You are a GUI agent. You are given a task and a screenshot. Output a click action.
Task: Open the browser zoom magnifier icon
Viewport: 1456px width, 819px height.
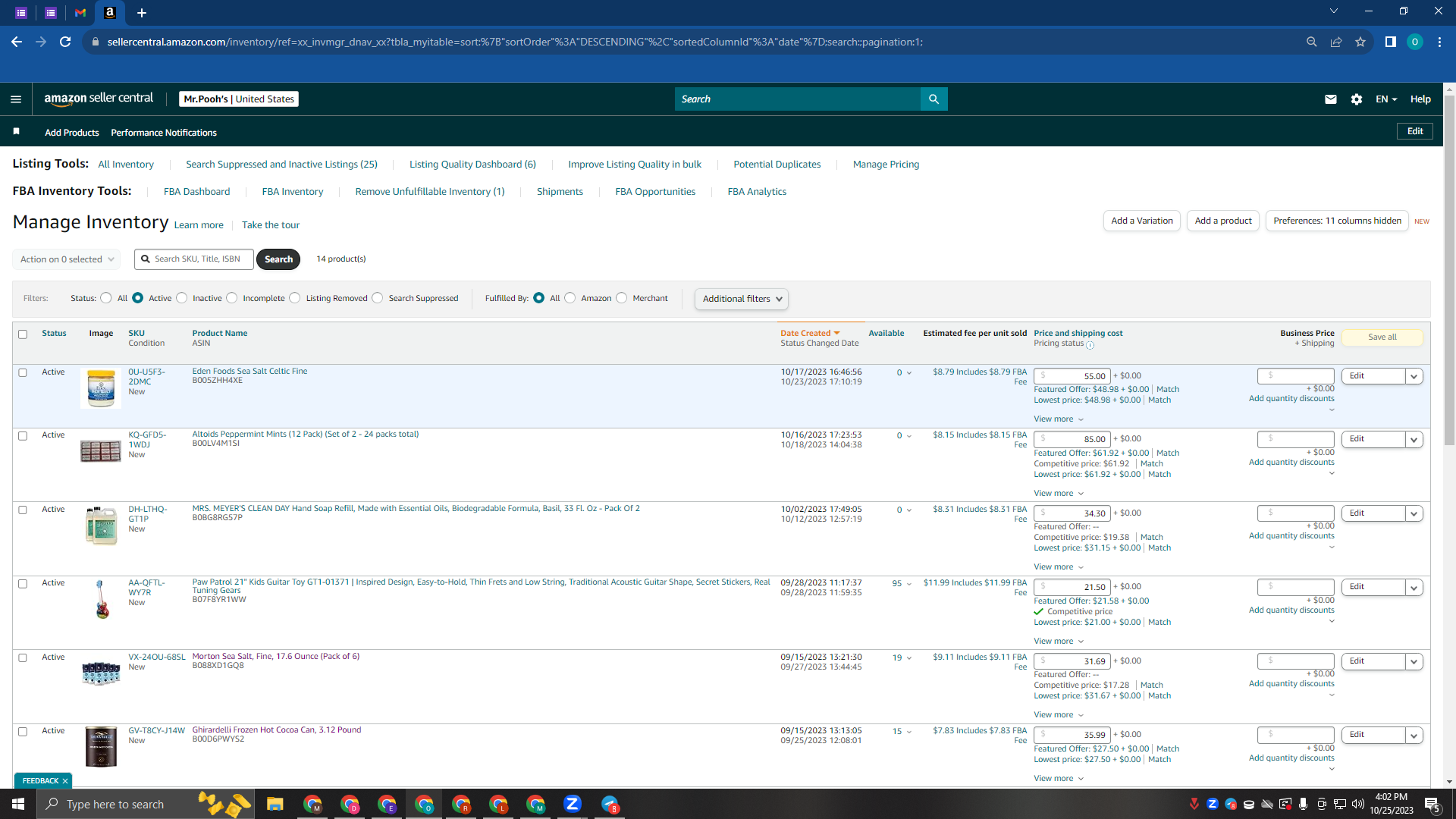click(x=1311, y=42)
